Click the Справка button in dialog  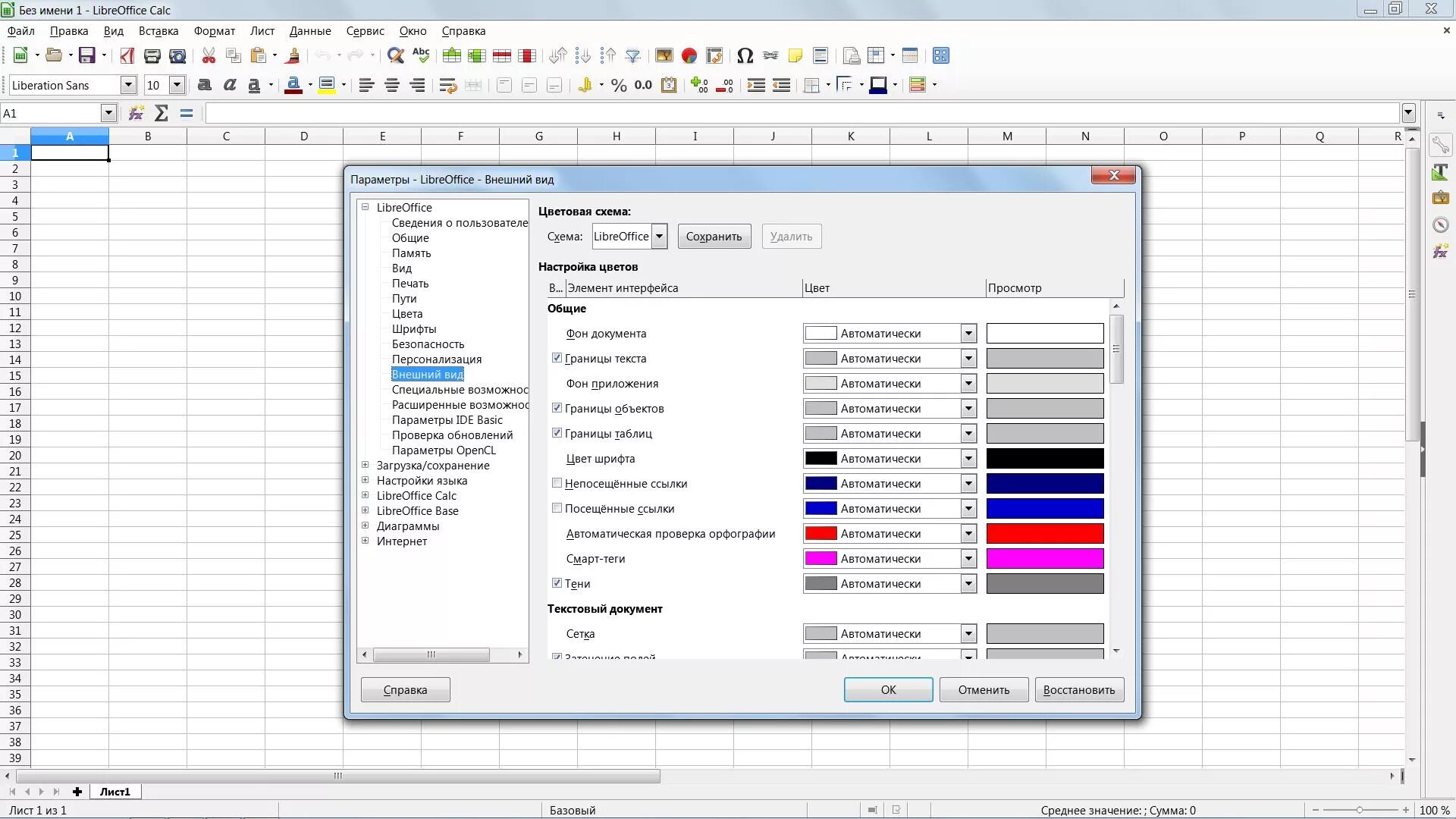click(x=406, y=690)
